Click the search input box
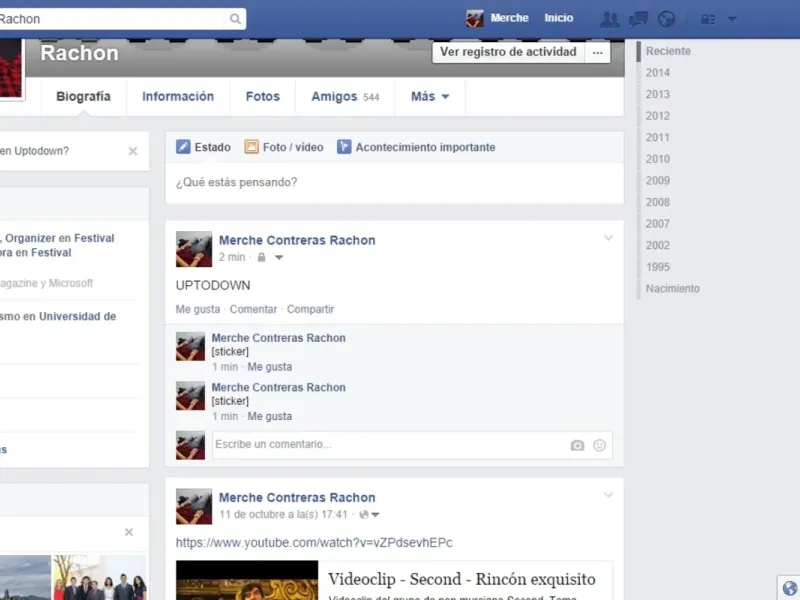 click(x=112, y=19)
